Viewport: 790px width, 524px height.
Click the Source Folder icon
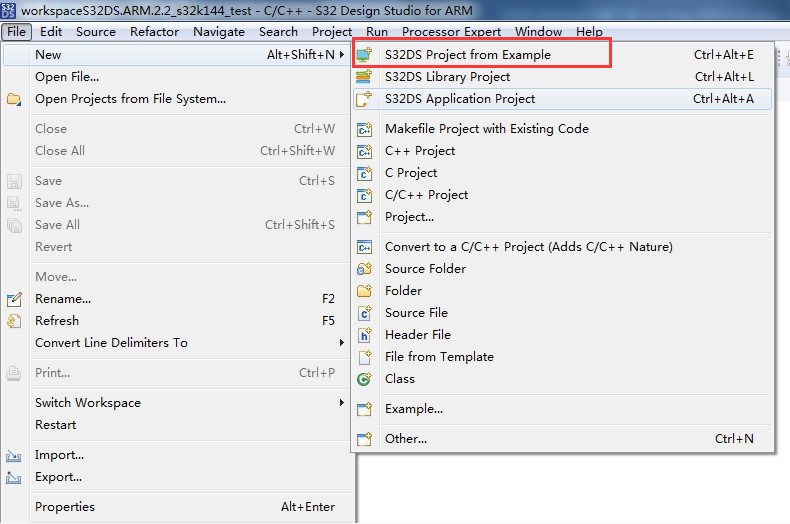coord(364,269)
